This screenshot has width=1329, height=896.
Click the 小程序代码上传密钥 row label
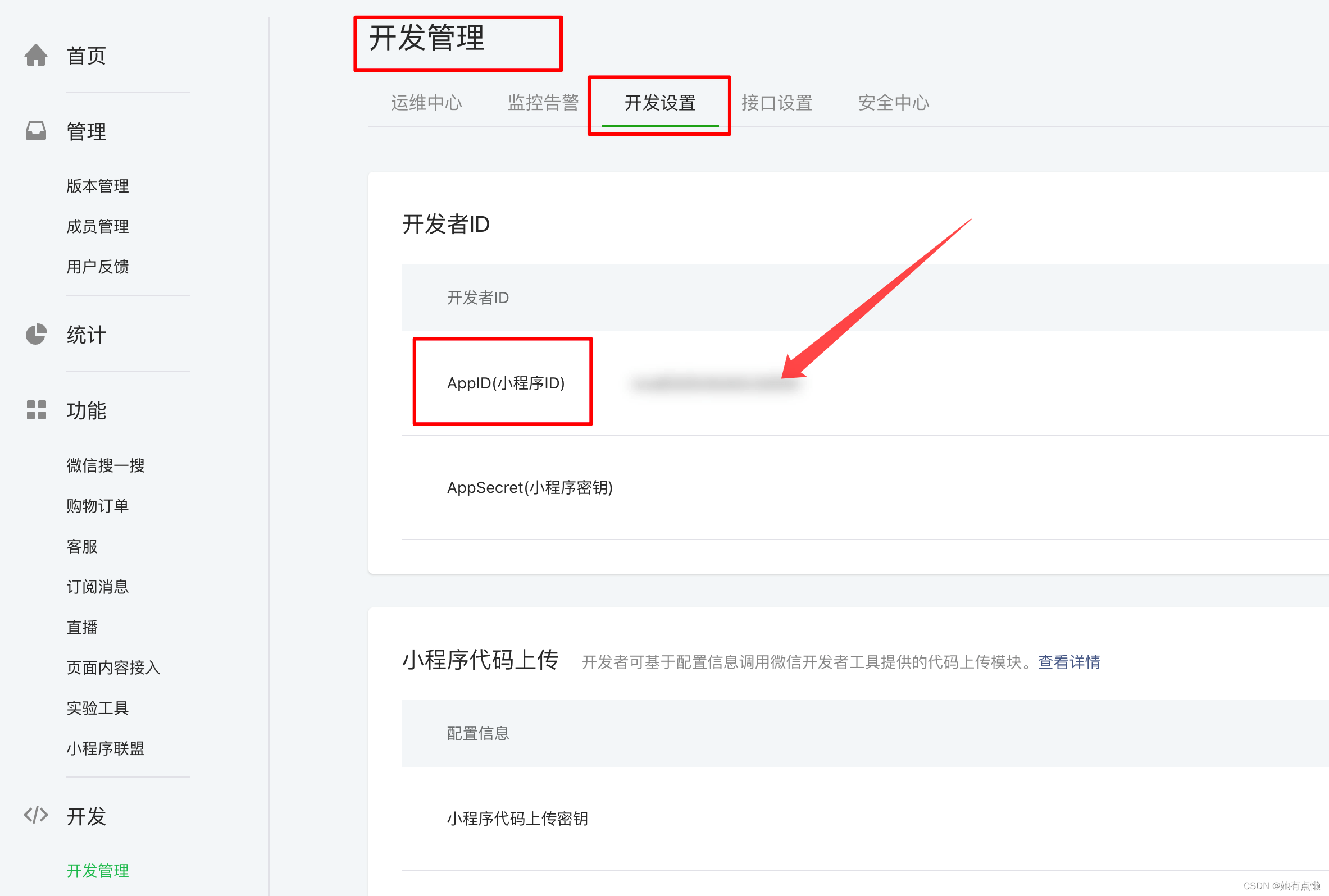click(517, 819)
